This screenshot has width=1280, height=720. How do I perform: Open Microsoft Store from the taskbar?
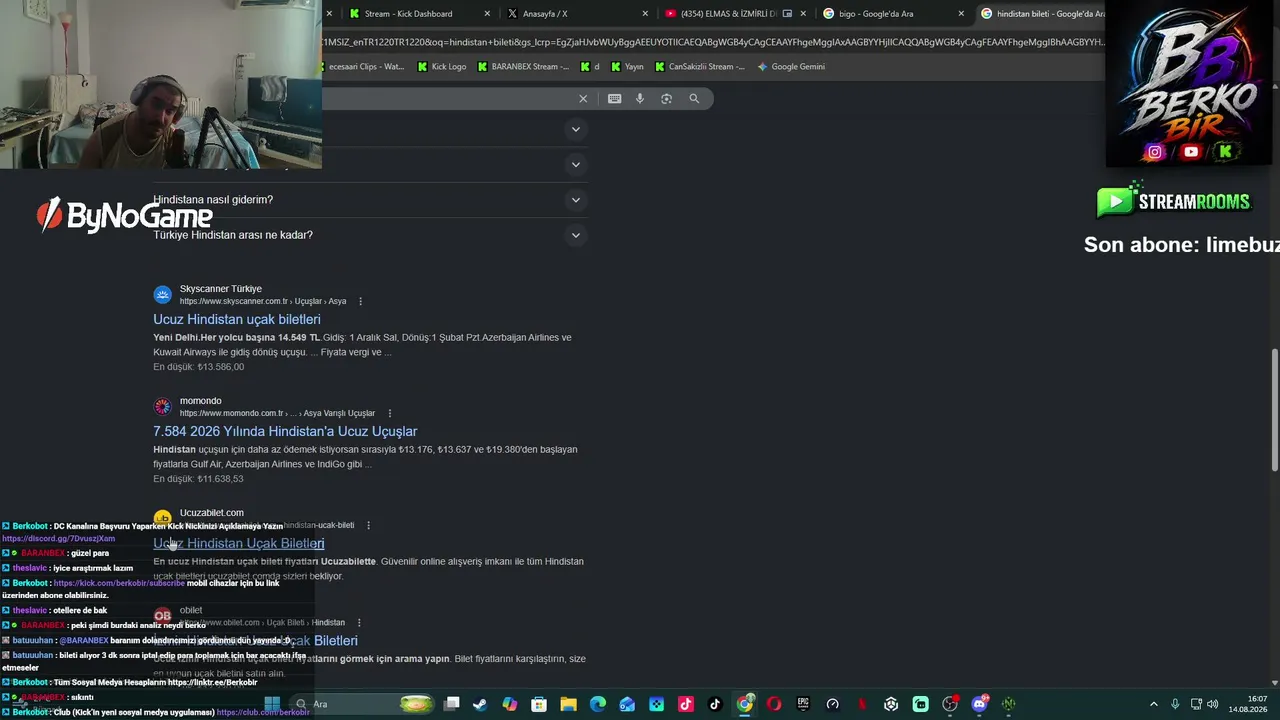(x=539, y=704)
